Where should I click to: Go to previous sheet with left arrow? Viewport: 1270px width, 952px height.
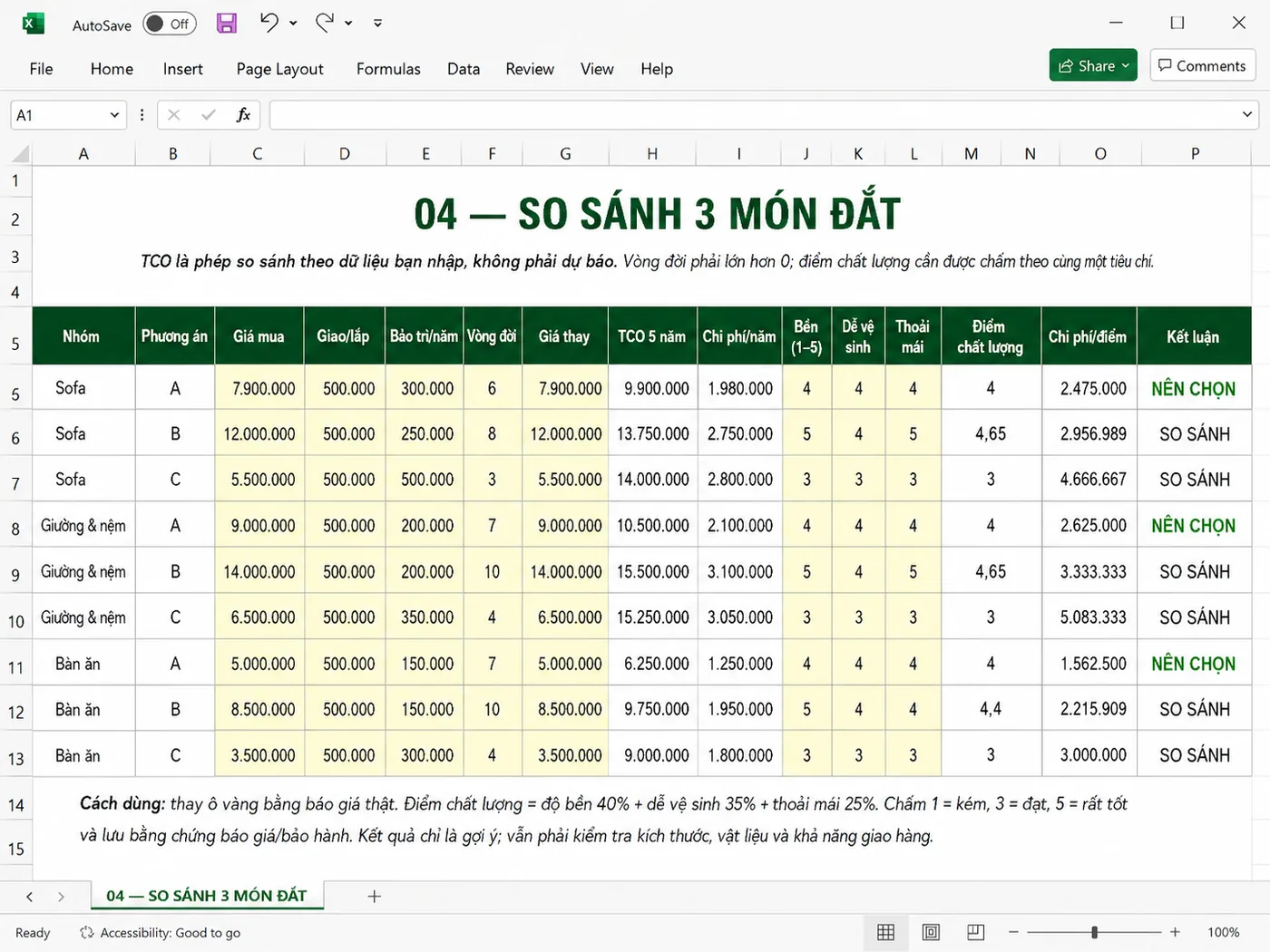pyautogui.click(x=30, y=897)
